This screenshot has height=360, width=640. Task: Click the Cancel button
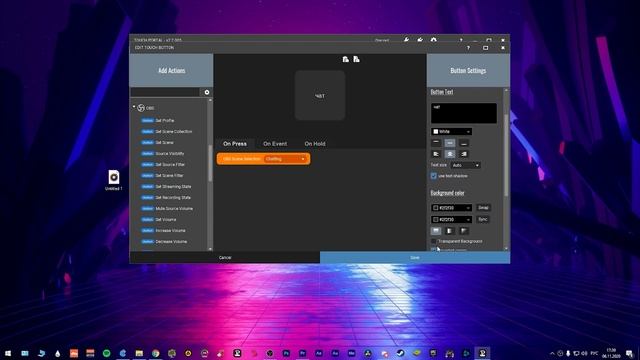225,258
